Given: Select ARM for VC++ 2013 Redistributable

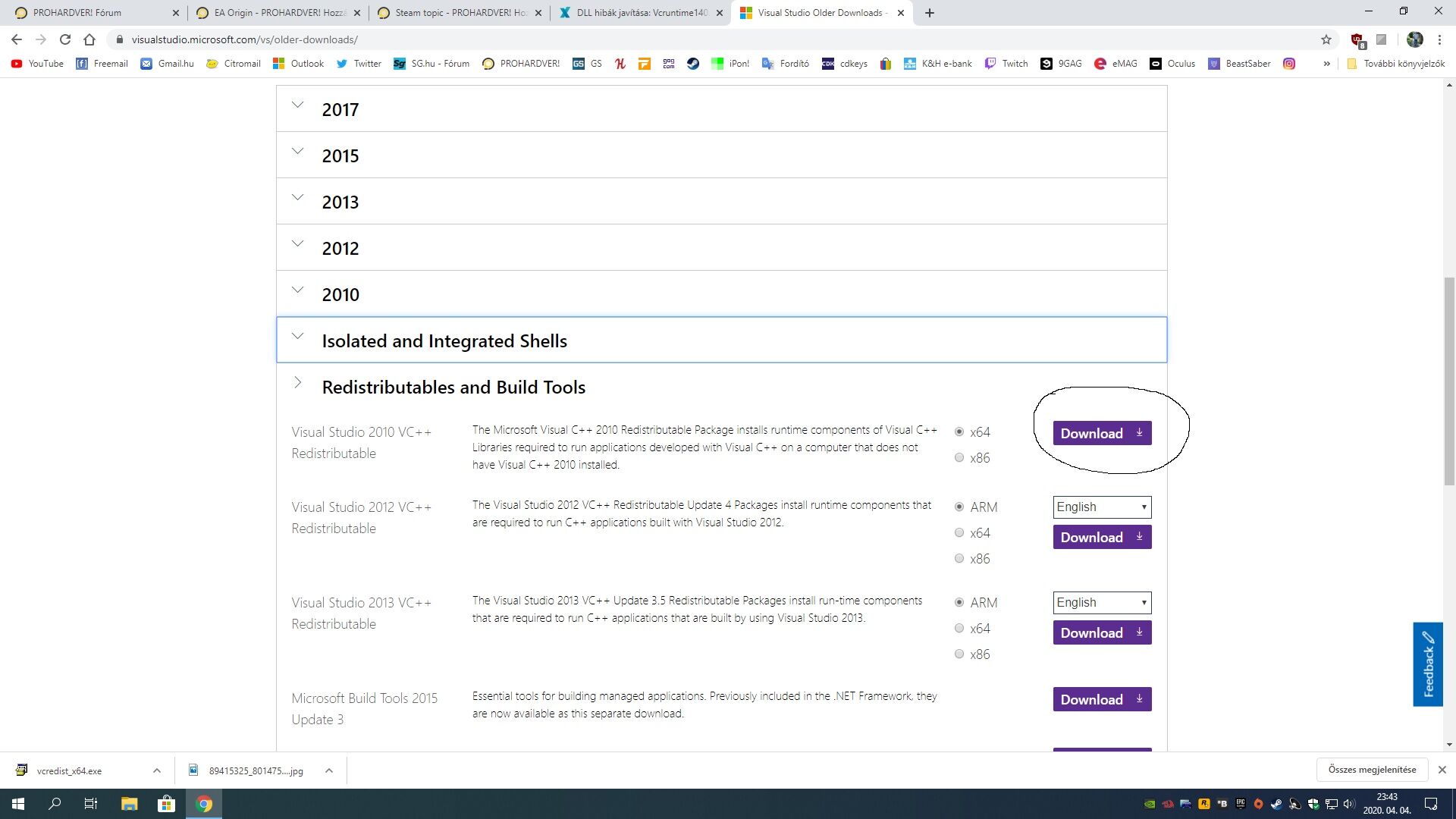Looking at the screenshot, I should (959, 603).
